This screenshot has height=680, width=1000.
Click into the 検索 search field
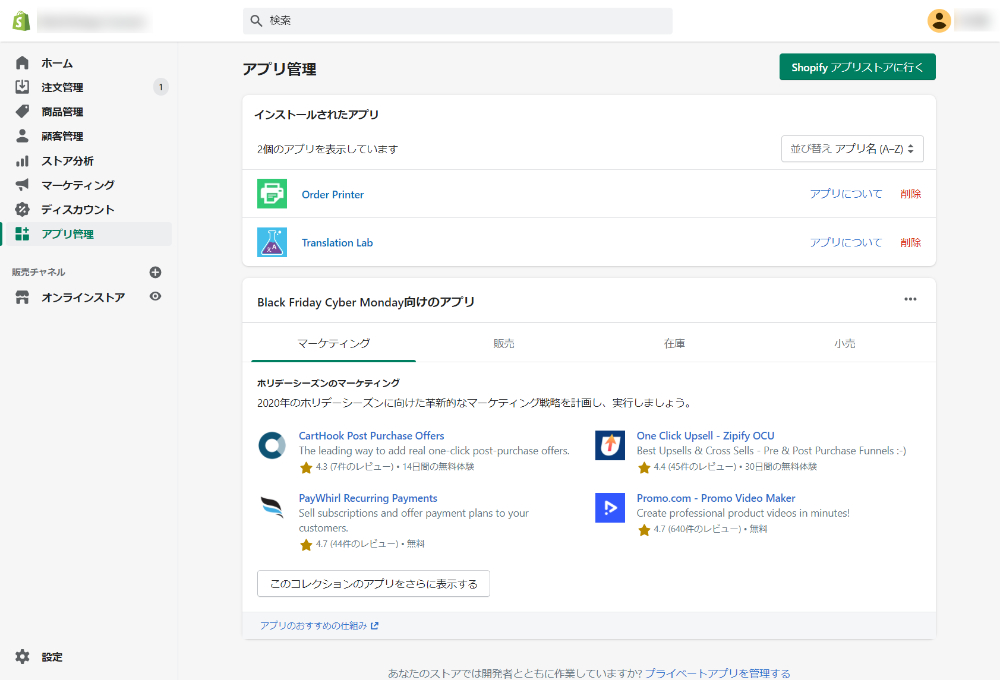[457, 20]
